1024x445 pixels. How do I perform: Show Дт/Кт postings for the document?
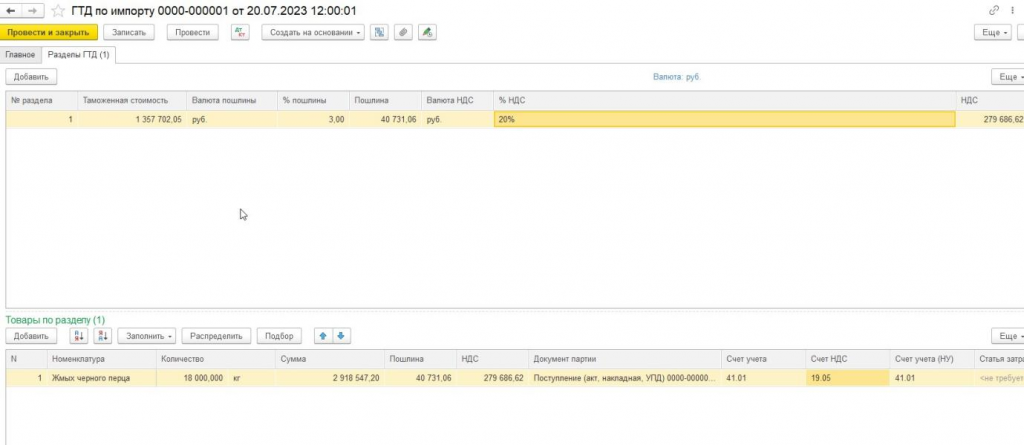(x=240, y=32)
